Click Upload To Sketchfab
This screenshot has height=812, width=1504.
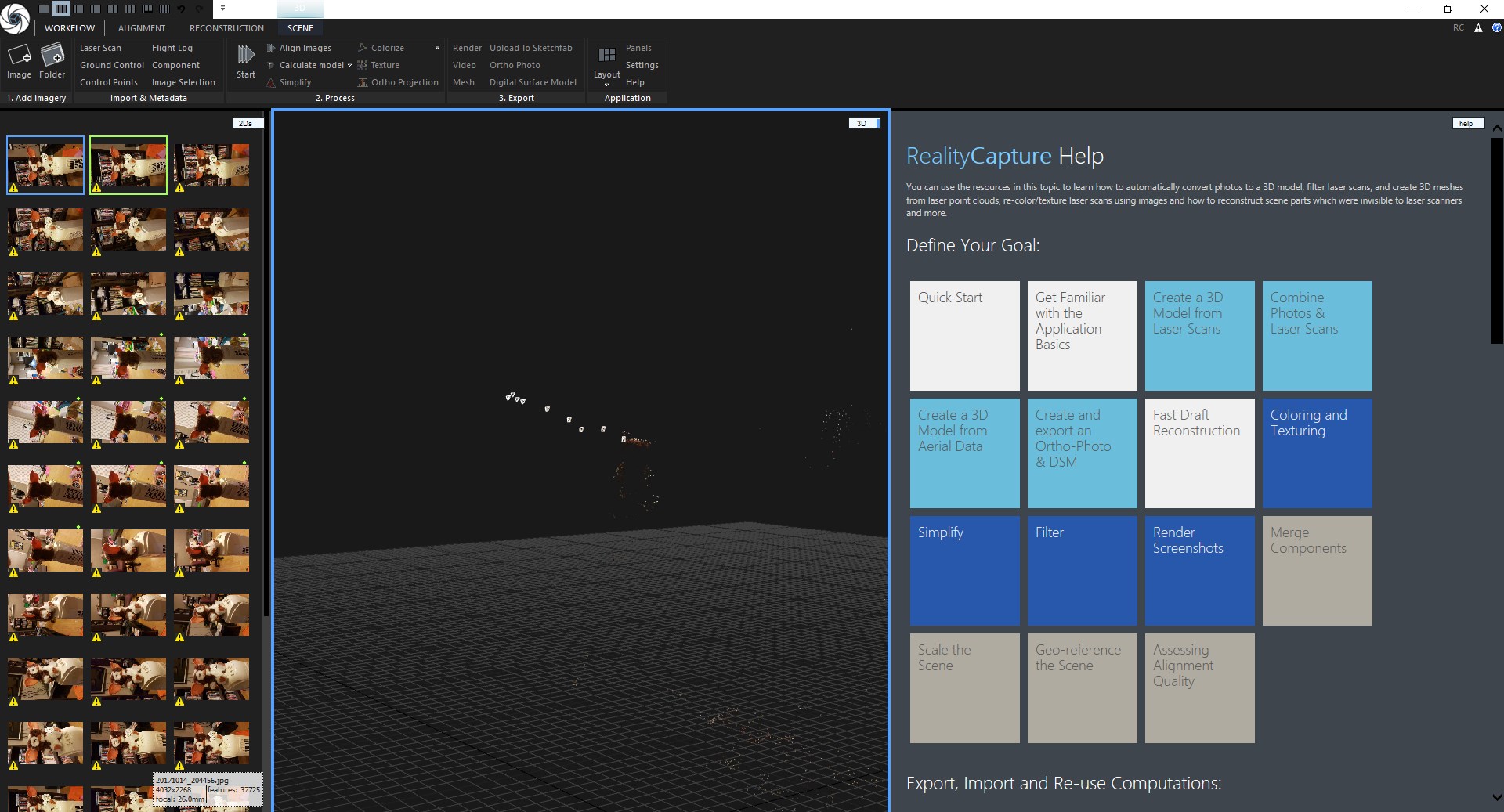(x=531, y=48)
